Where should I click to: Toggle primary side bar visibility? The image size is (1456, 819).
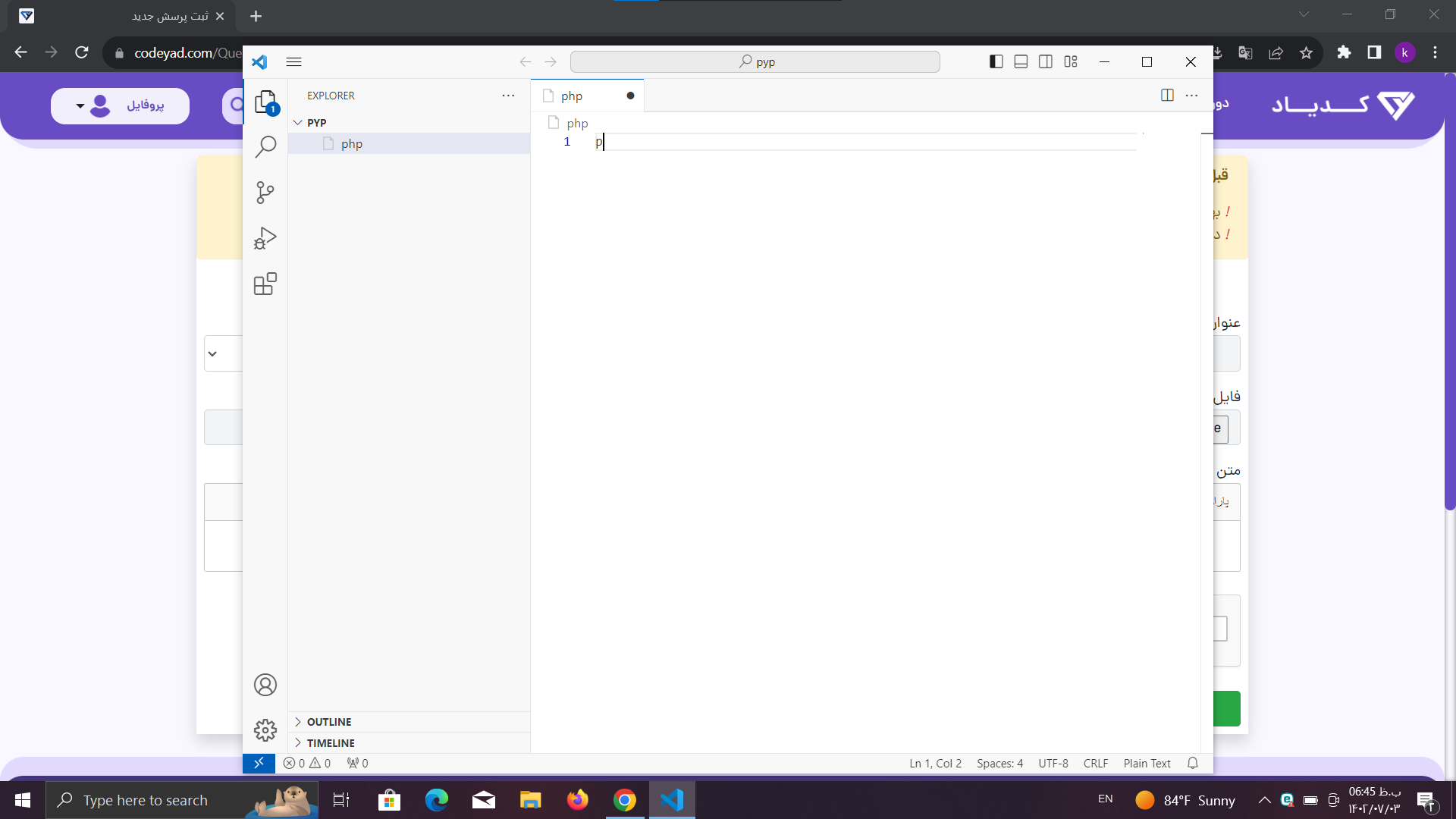pos(996,61)
